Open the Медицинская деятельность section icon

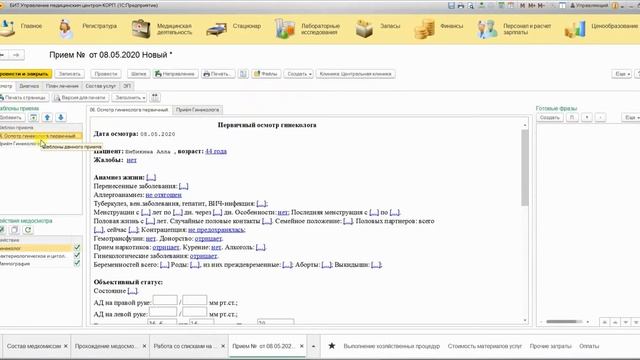(x=141, y=29)
